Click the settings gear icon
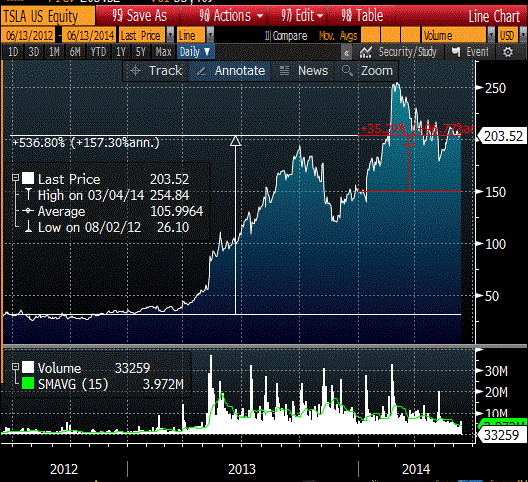Screen dimensions: 528x482 [x=508, y=52]
